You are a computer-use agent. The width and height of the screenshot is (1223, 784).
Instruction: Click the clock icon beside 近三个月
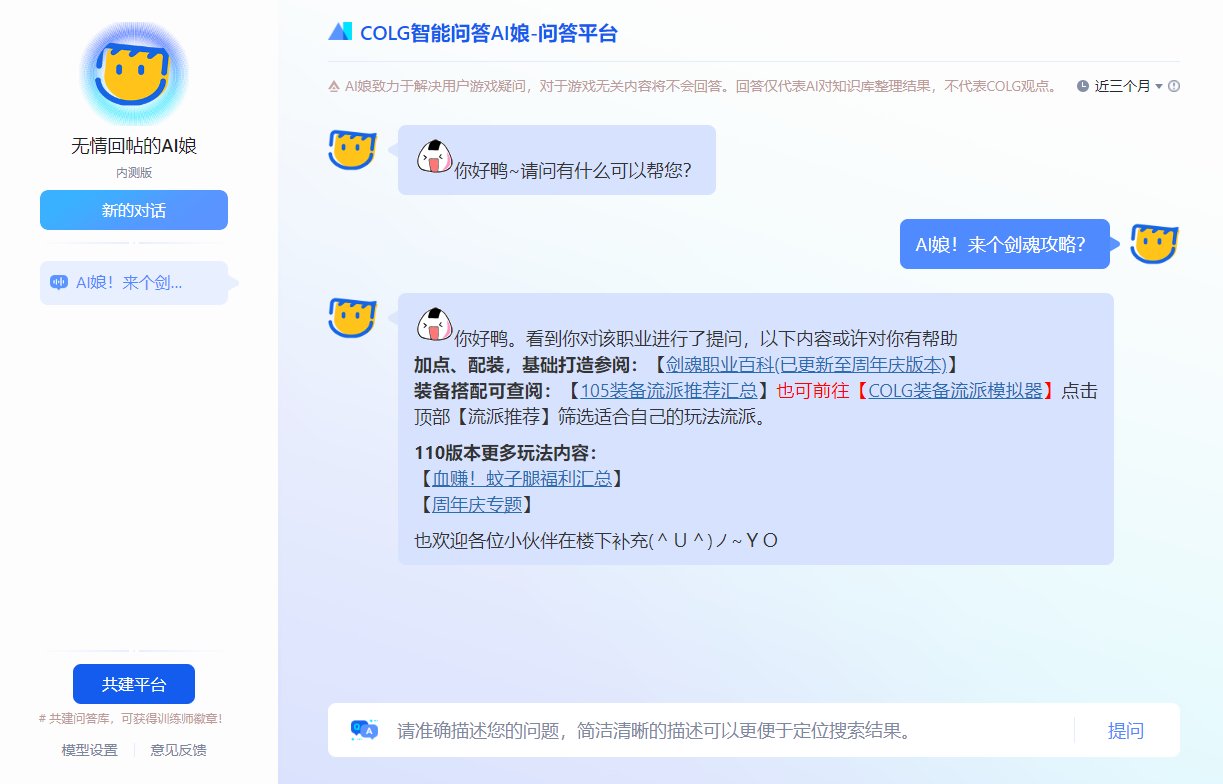pos(1083,86)
